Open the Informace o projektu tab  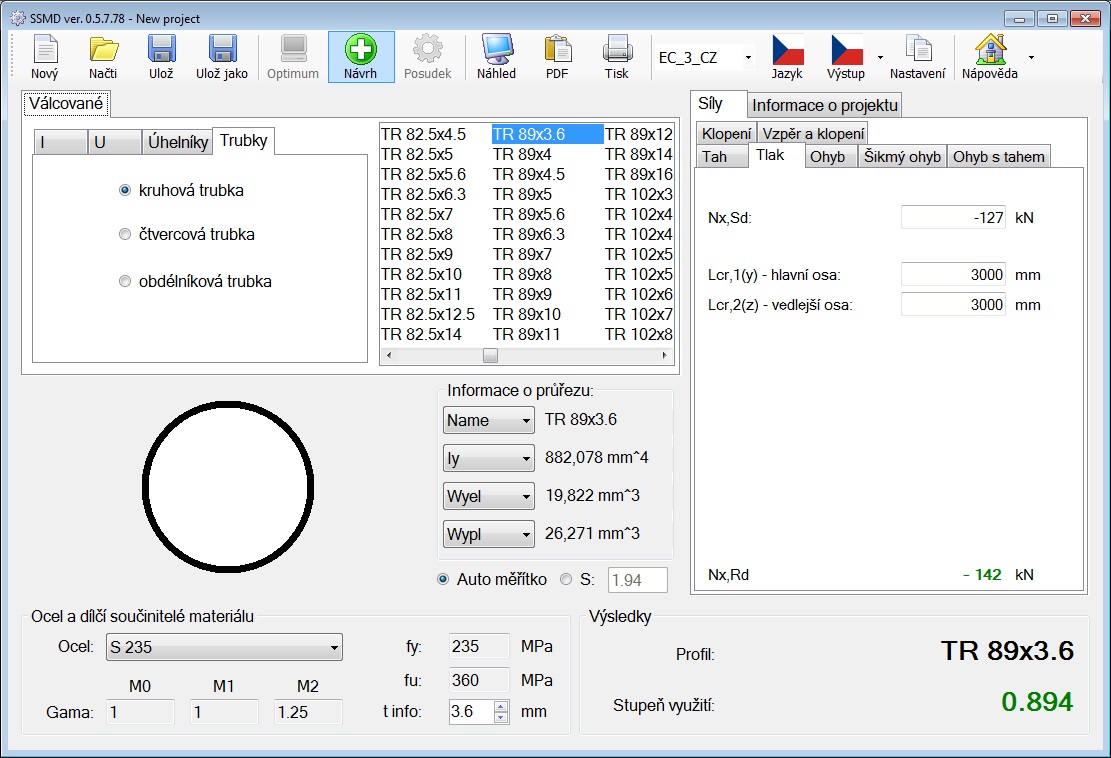click(825, 105)
